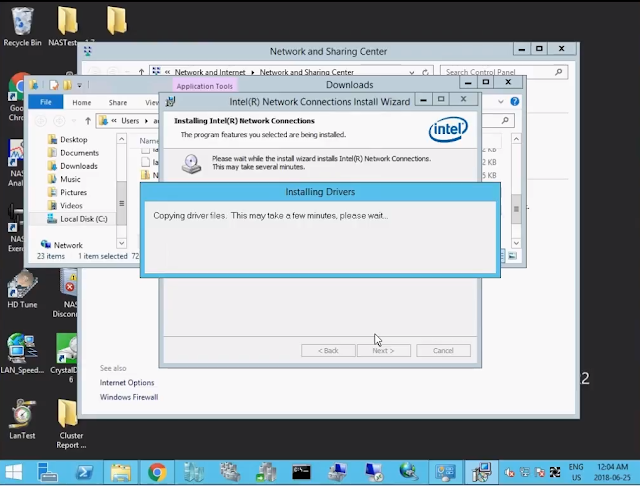
Task: Open the Windows Firewall link
Action: [x=129, y=397]
